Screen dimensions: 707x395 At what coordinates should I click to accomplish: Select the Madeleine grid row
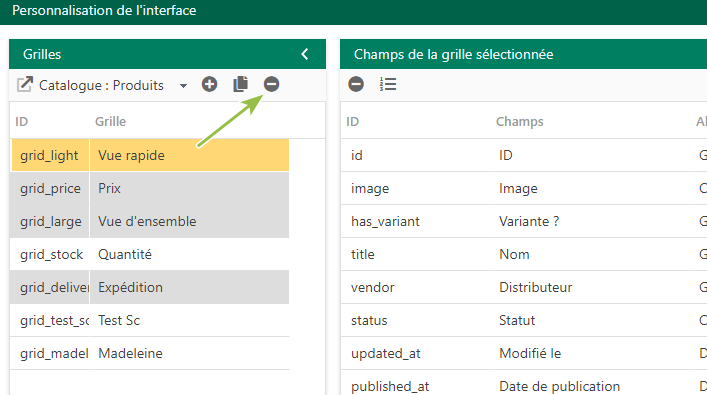point(150,353)
